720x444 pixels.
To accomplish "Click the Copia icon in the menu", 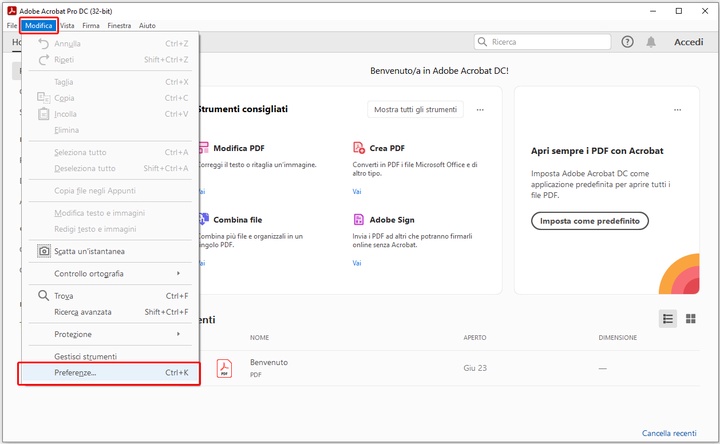I will coord(43,98).
